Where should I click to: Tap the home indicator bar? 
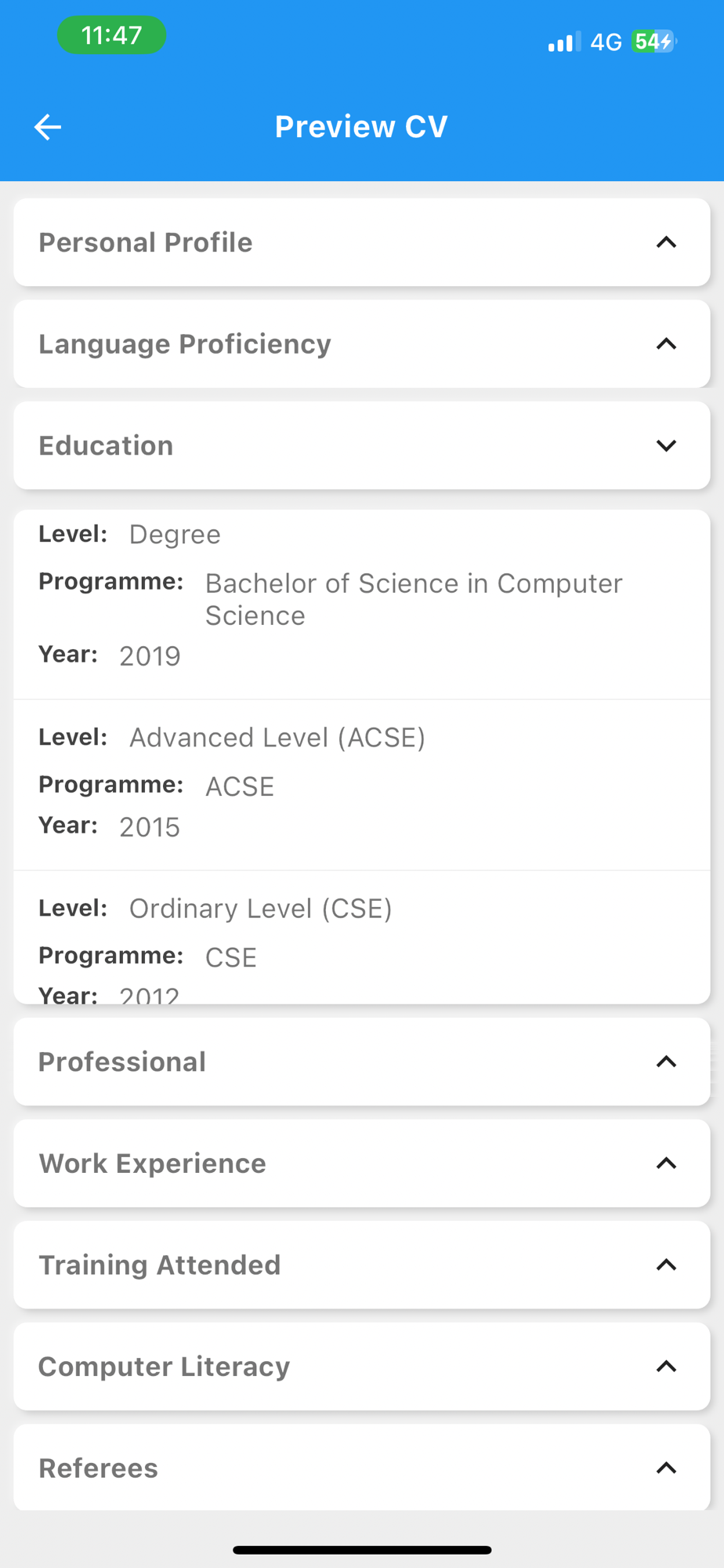tap(362, 1550)
